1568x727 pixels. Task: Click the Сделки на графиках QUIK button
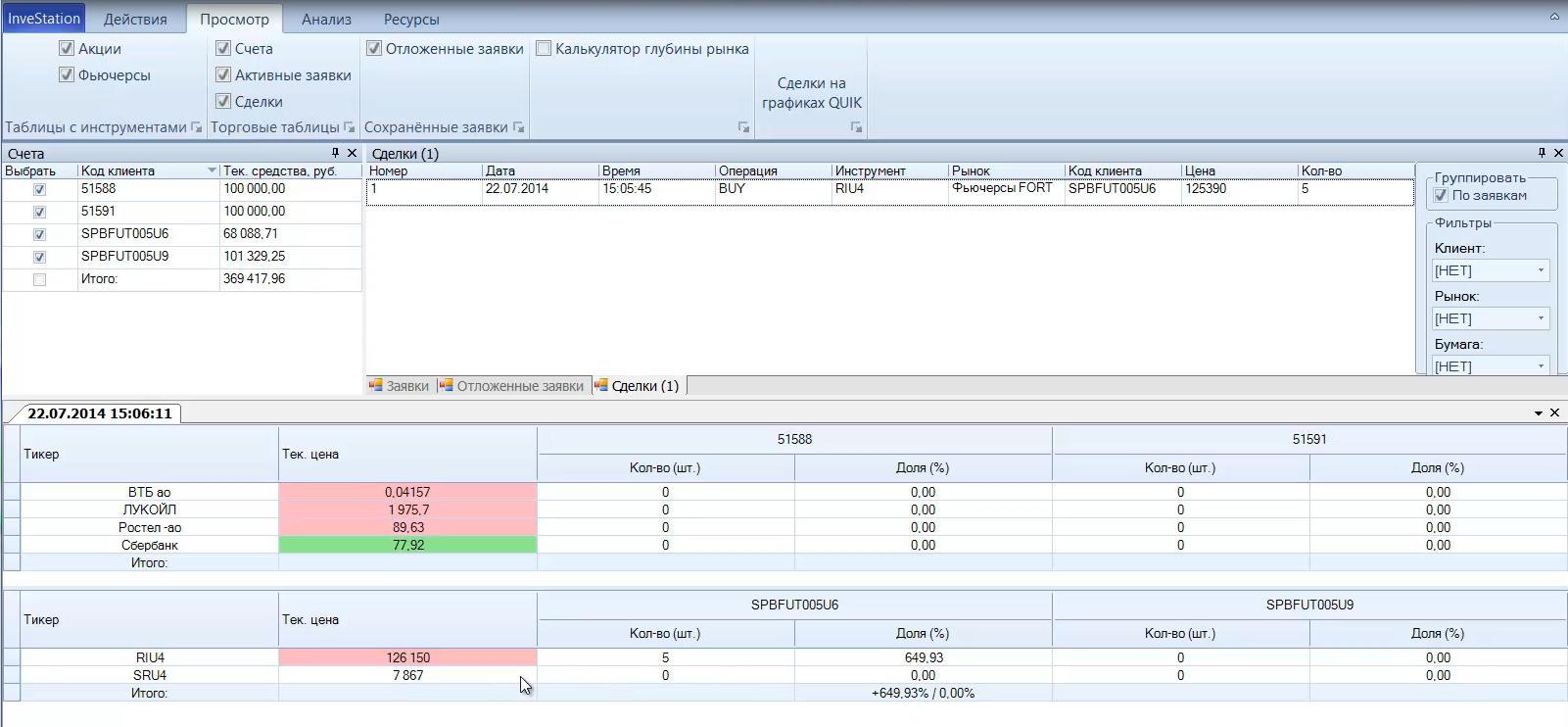pyautogui.click(x=812, y=93)
